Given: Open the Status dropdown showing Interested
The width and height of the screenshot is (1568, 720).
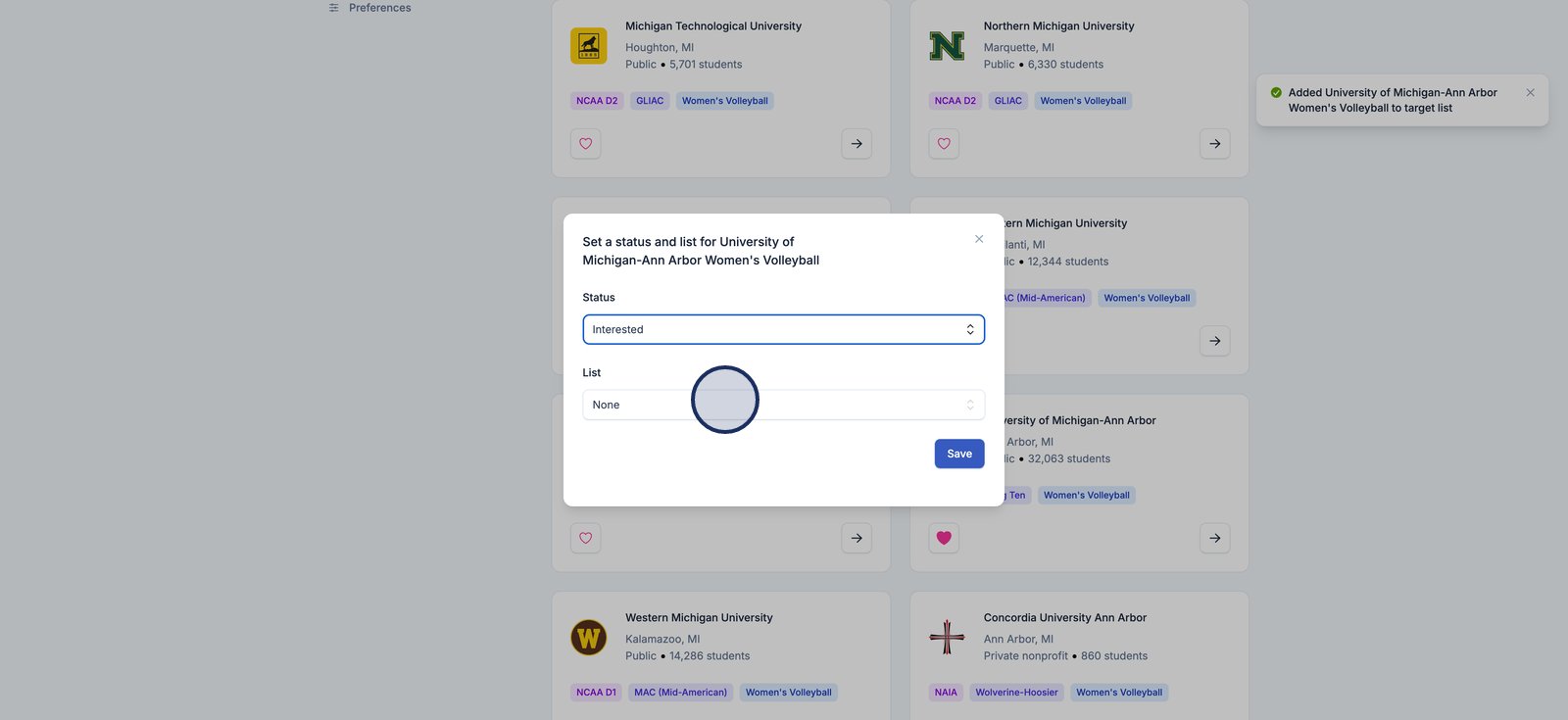Looking at the screenshot, I should 783,329.
